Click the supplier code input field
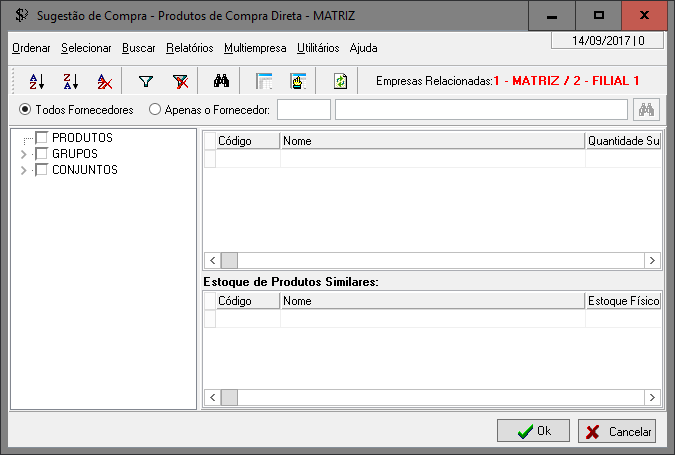Screen dimensions: 675x455 pyautogui.click(x=303, y=110)
